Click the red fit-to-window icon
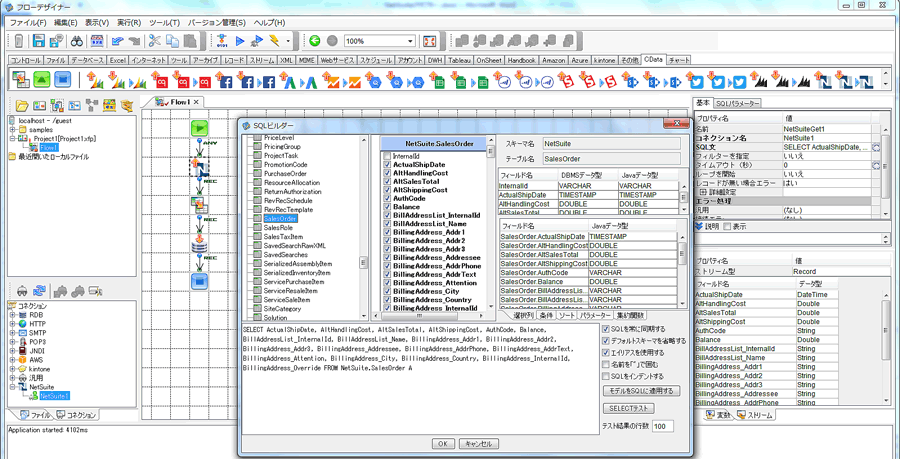 (x=428, y=41)
